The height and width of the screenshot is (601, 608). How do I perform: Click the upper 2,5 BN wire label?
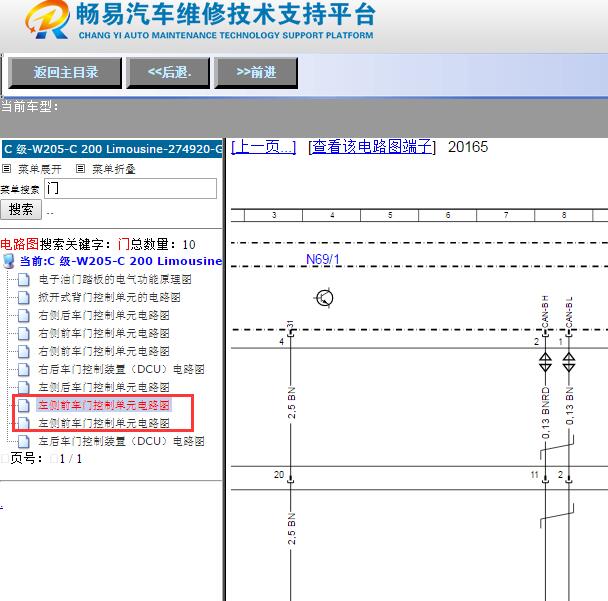click(292, 402)
